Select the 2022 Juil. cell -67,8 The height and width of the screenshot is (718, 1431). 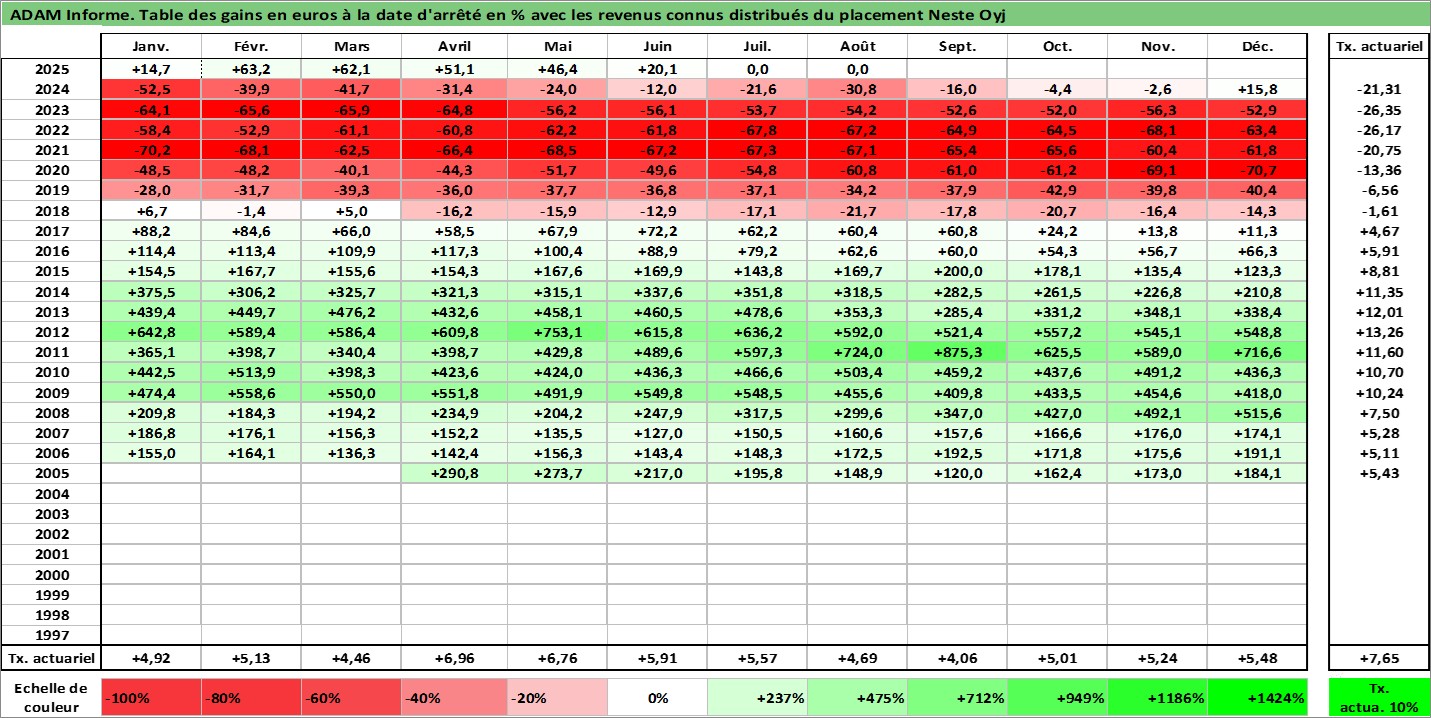point(757,130)
